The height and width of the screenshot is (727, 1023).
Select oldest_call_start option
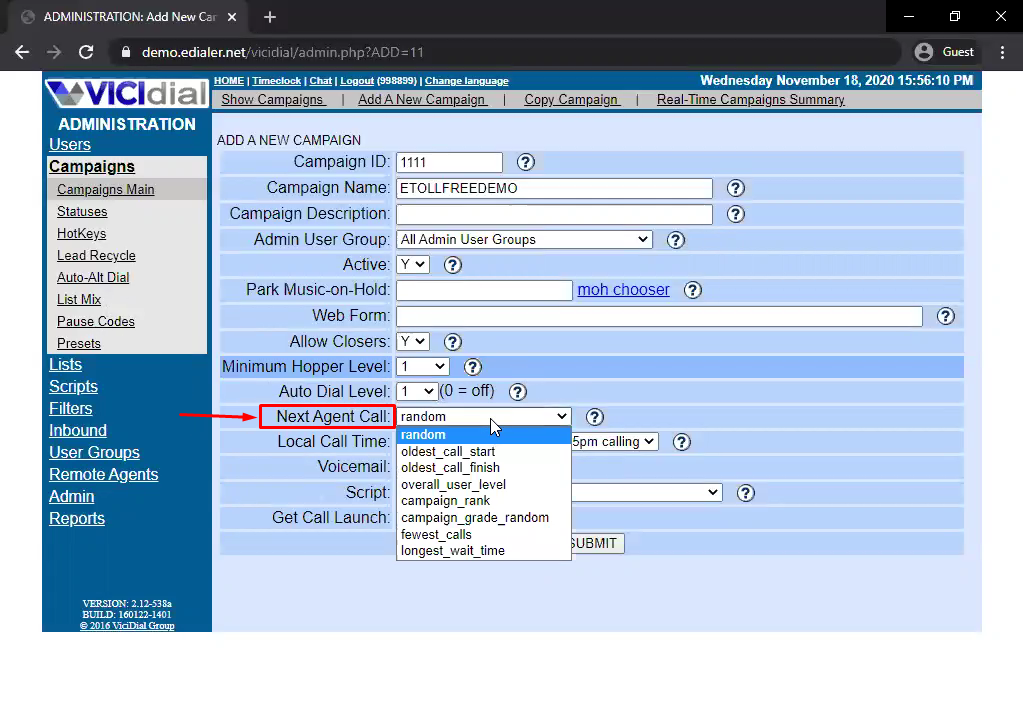[483, 452]
